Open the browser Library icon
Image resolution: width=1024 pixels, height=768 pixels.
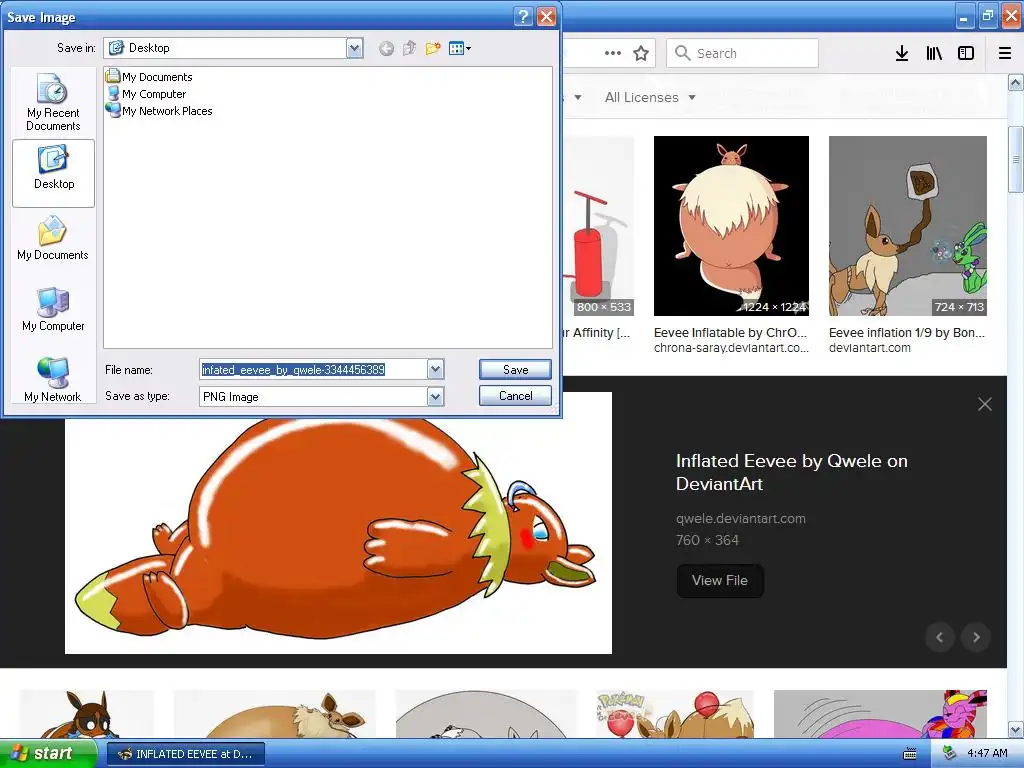pos(934,53)
